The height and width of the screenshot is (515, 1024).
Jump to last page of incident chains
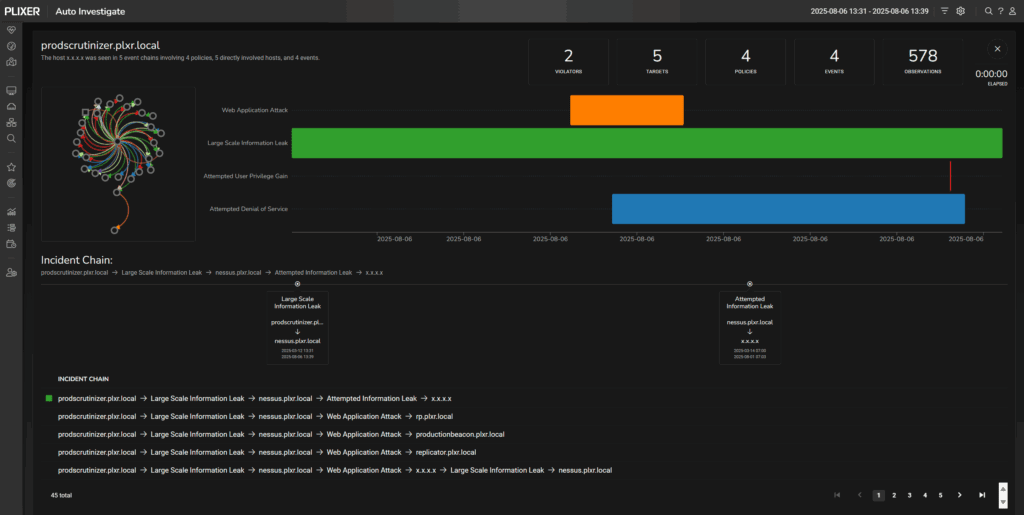click(982, 495)
